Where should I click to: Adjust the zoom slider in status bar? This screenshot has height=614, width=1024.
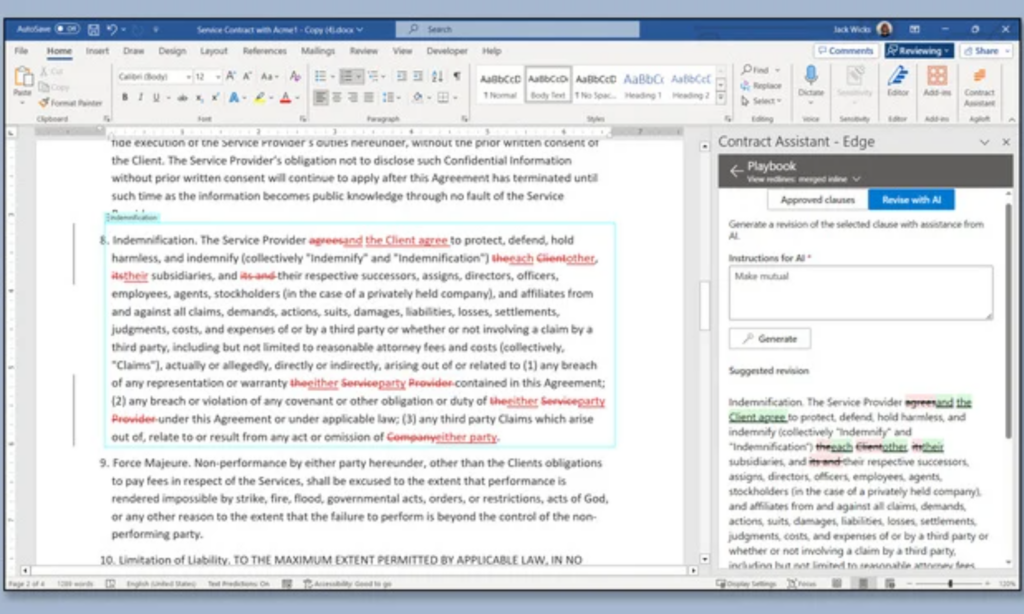pyautogui.click(x=949, y=583)
